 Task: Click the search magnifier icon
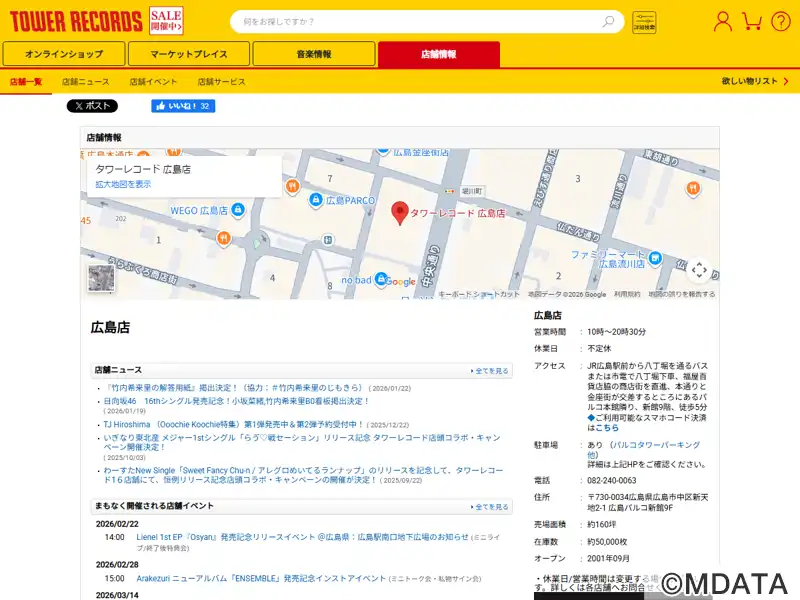[608, 22]
